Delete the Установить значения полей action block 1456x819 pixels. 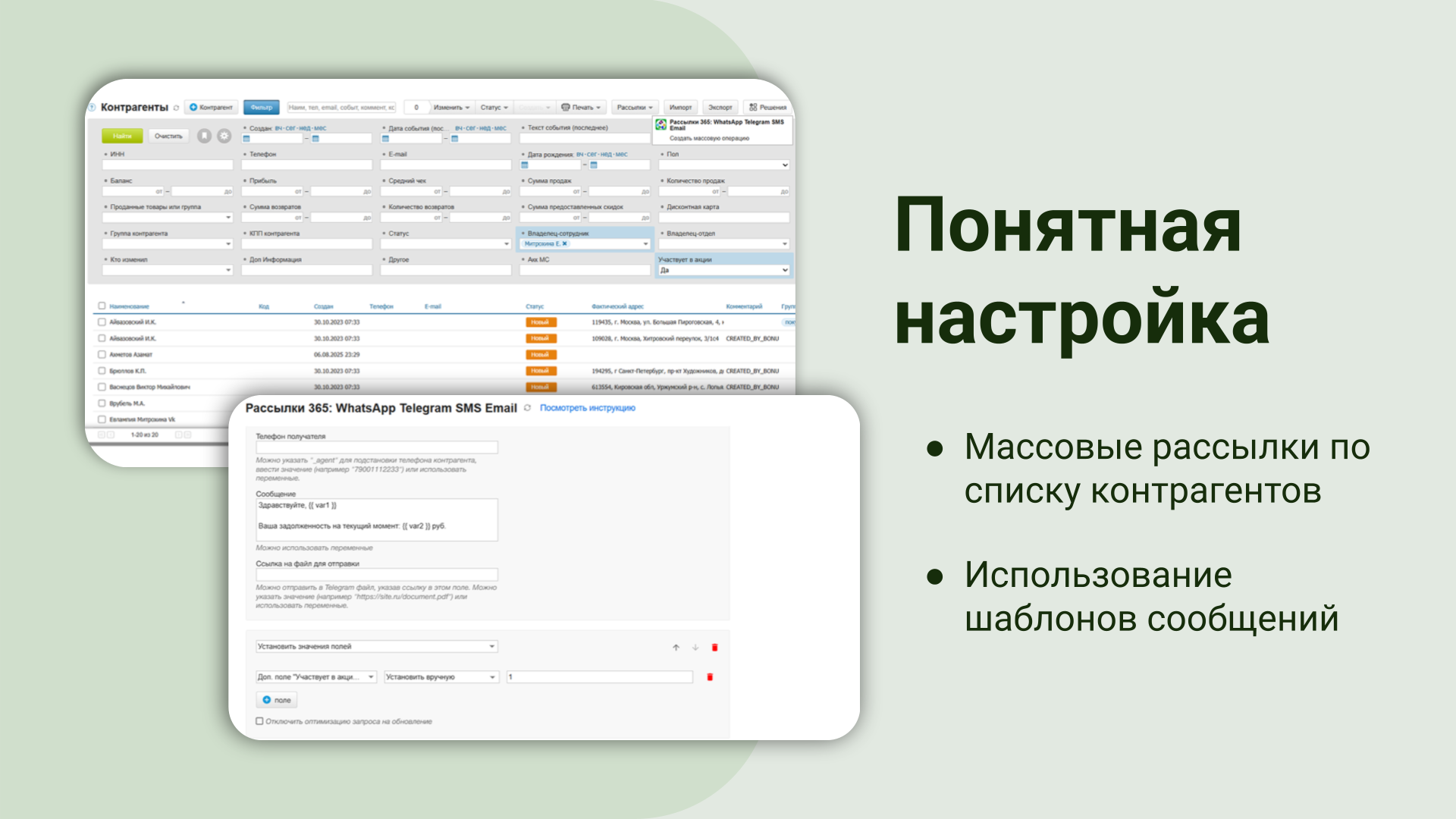pos(714,648)
